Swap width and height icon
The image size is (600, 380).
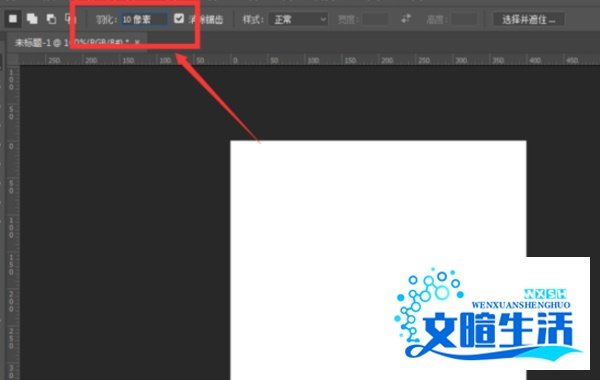406,18
